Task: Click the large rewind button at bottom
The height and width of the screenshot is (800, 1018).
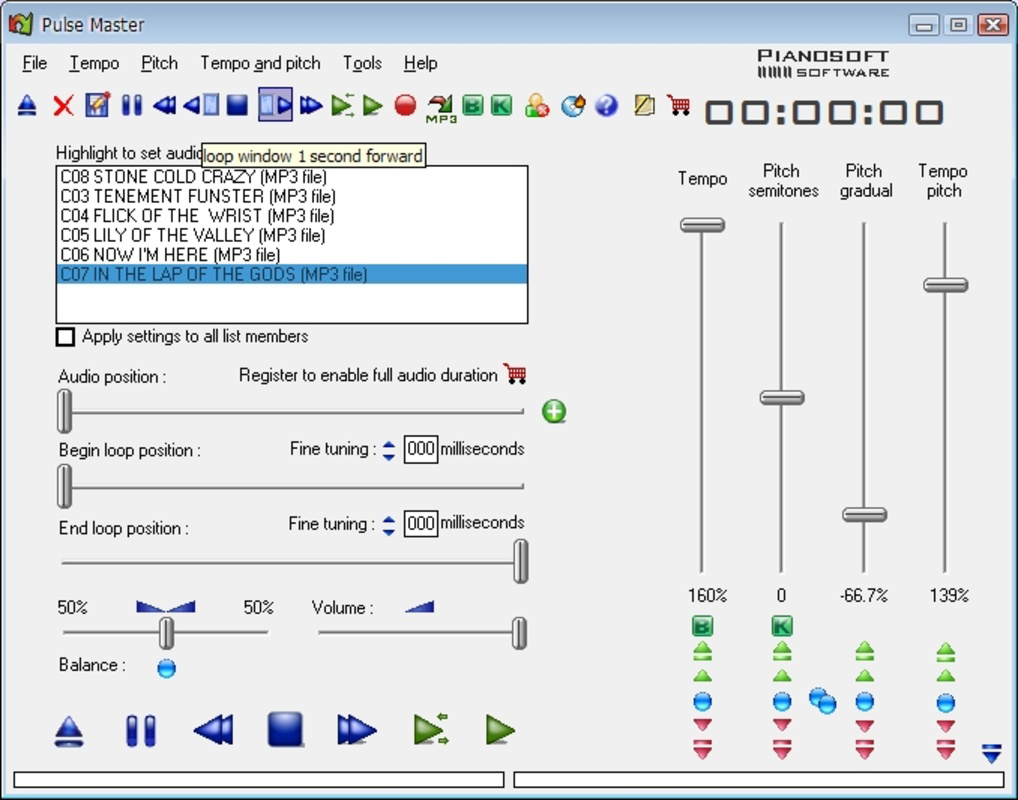Action: click(x=214, y=731)
